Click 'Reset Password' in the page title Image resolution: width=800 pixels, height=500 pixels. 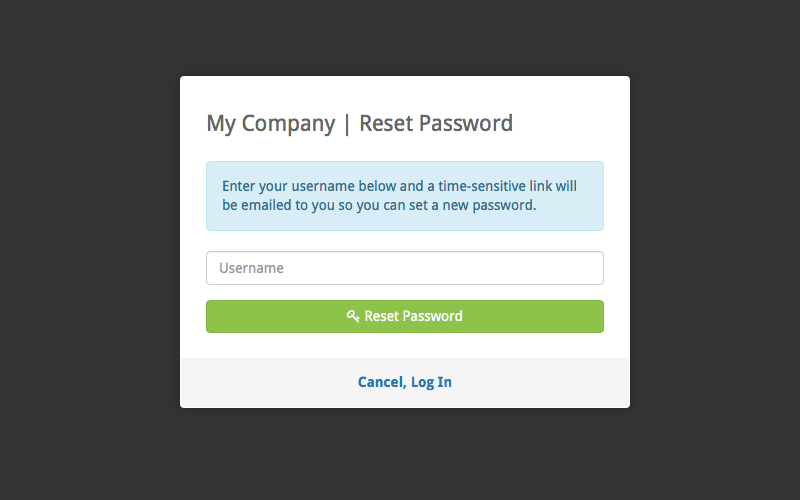(436, 124)
